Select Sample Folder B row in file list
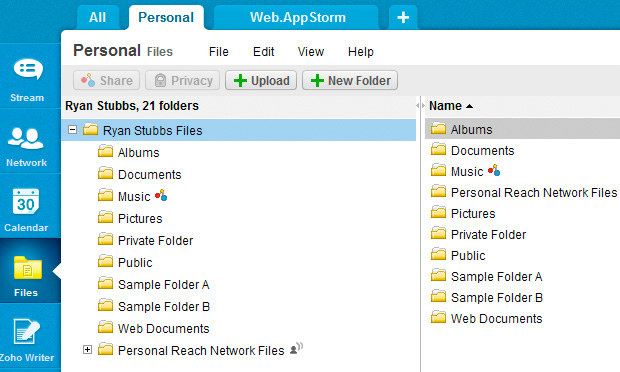Screen dimensions: 620x372 (x=523, y=297)
